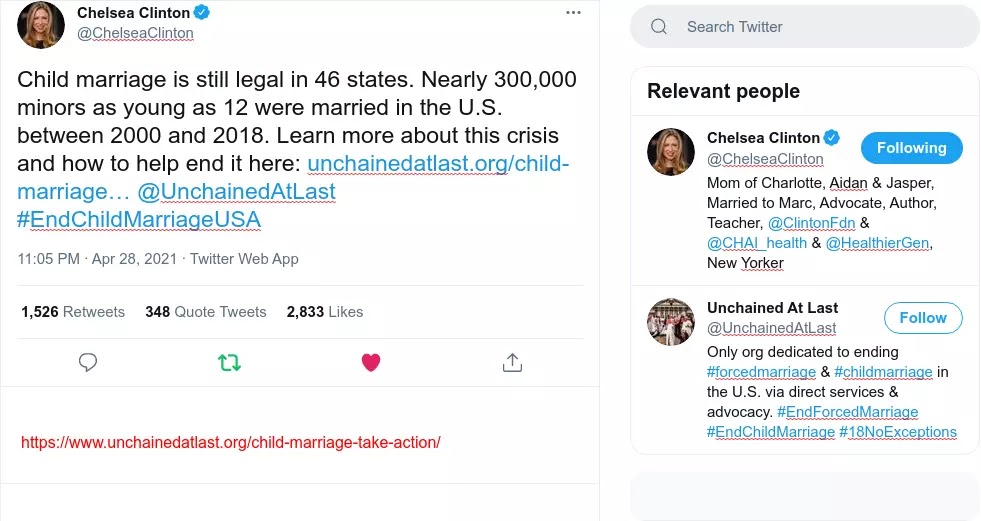Image resolution: width=981 pixels, height=521 pixels.
Task: Undo the green retweet icon
Action: 230,362
